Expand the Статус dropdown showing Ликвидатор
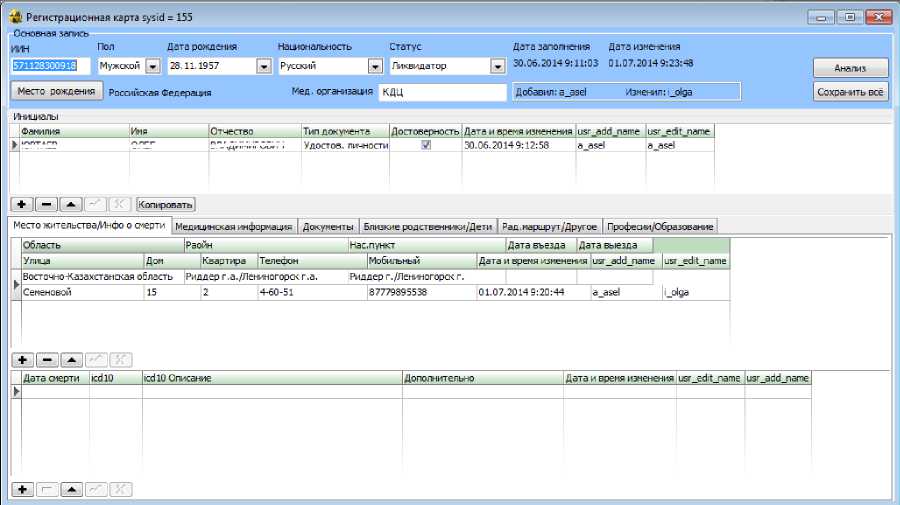This screenshot has height=505, width=900. [497, 66]
